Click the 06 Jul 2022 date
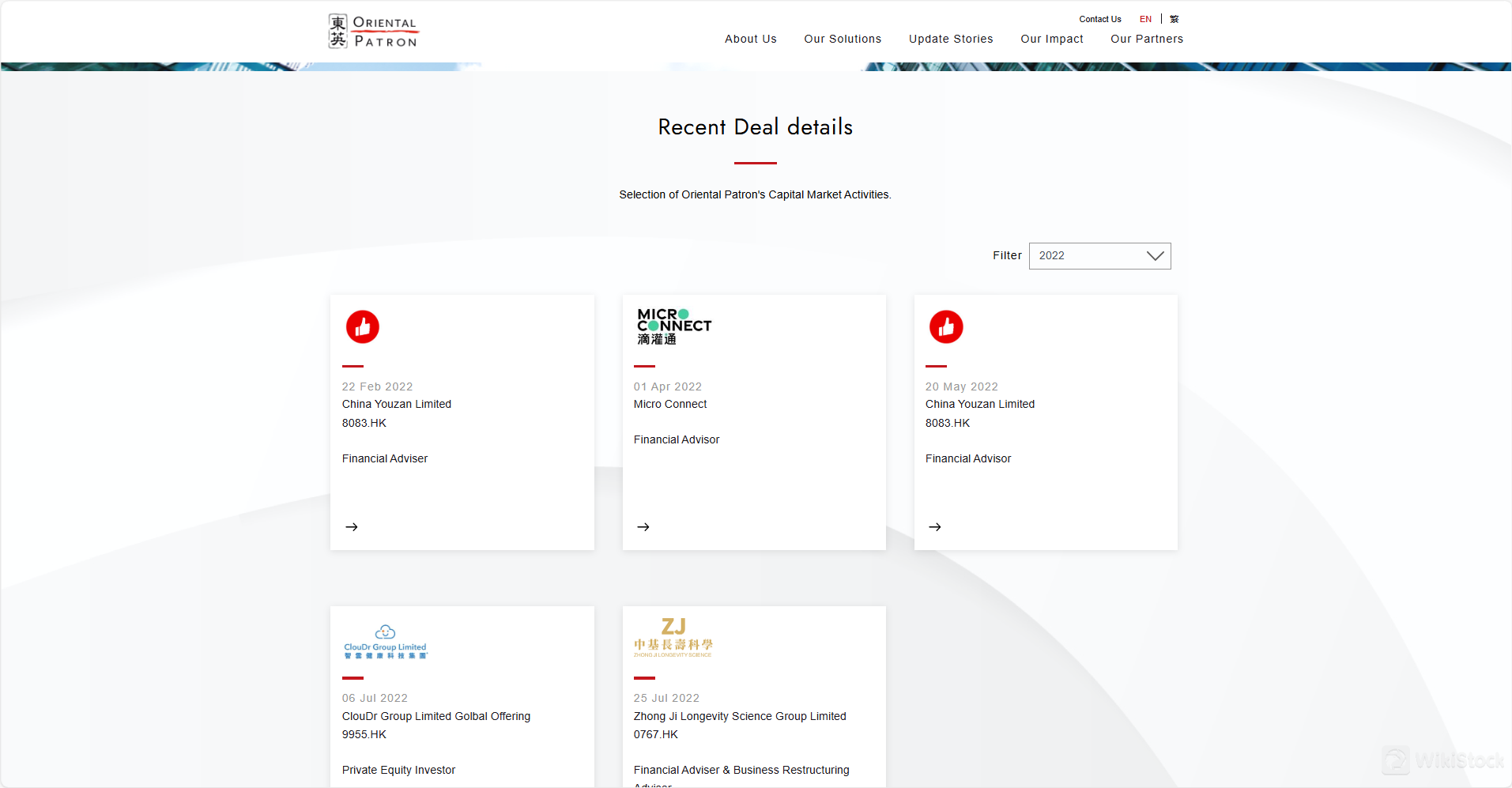 pyautogui.click(x=375, y=698)
